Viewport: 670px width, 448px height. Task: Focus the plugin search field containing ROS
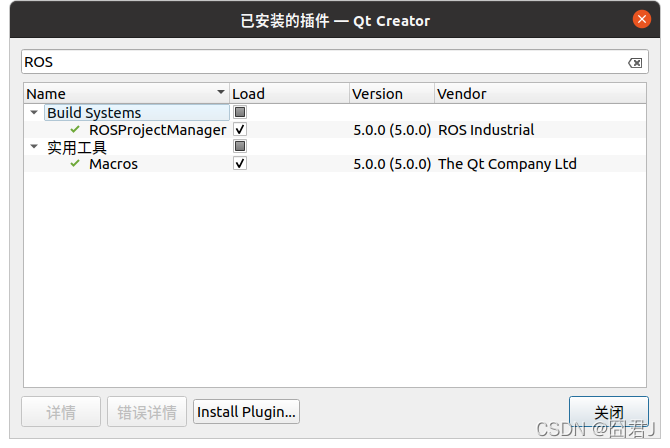tap(320, 62)
